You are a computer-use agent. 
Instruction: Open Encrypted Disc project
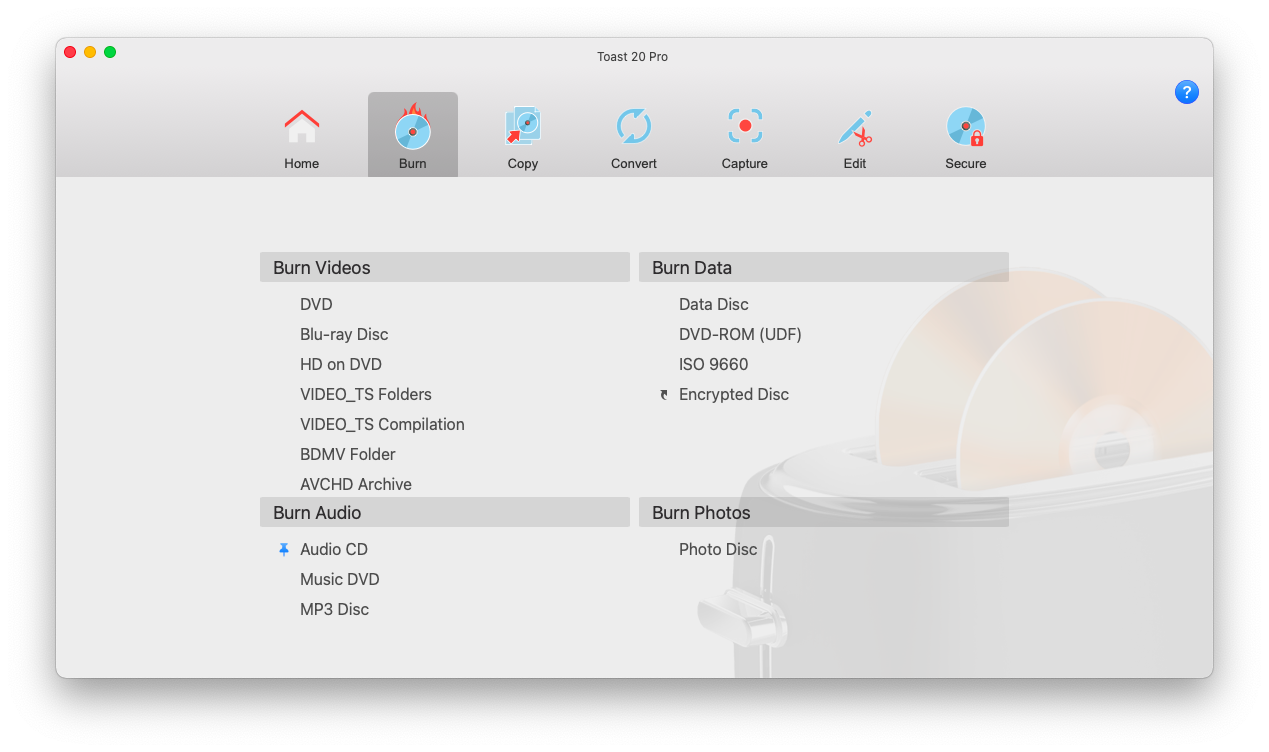pos(734,394)
